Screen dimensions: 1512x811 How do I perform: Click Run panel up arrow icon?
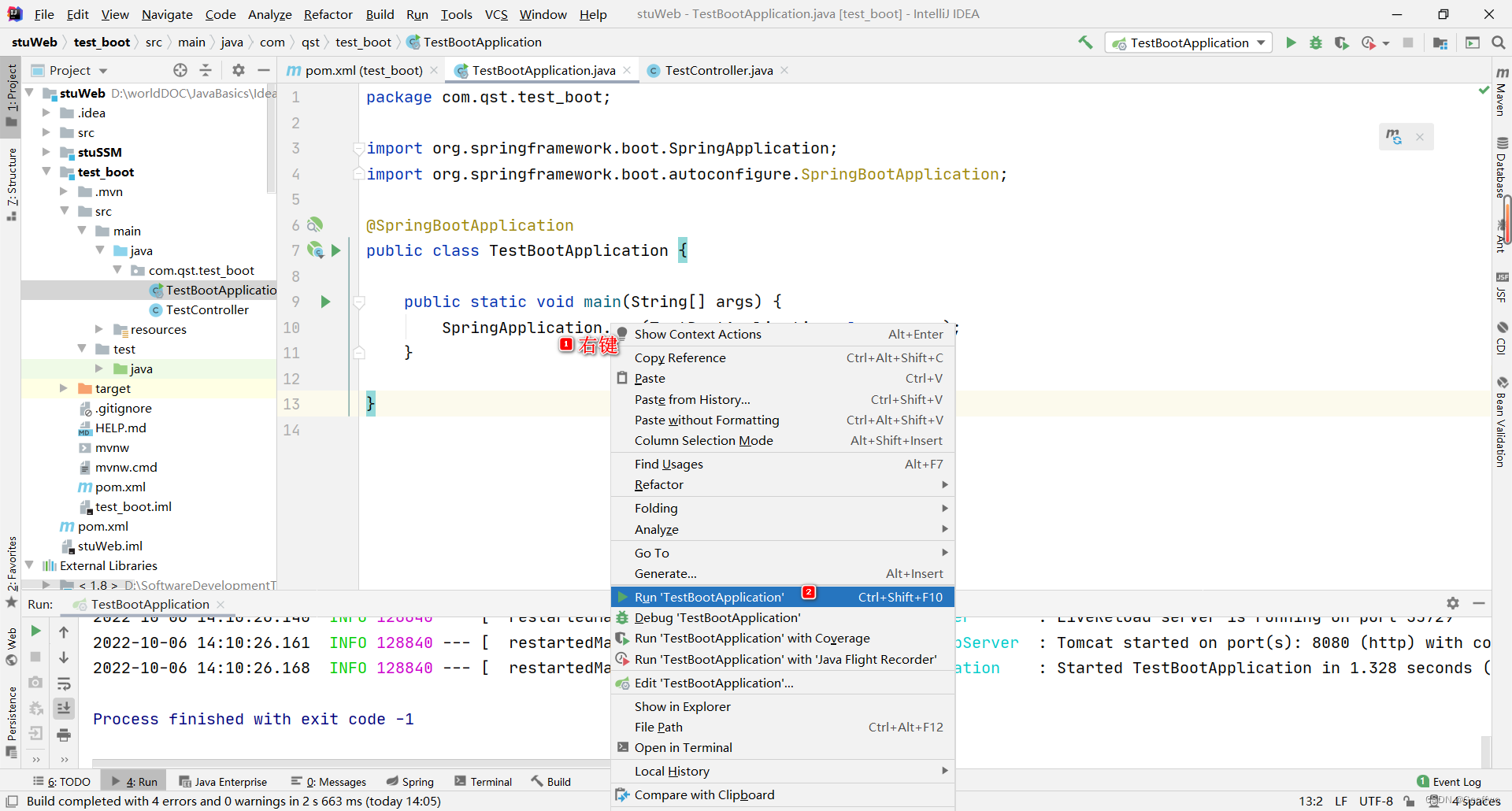pos(64,631)
